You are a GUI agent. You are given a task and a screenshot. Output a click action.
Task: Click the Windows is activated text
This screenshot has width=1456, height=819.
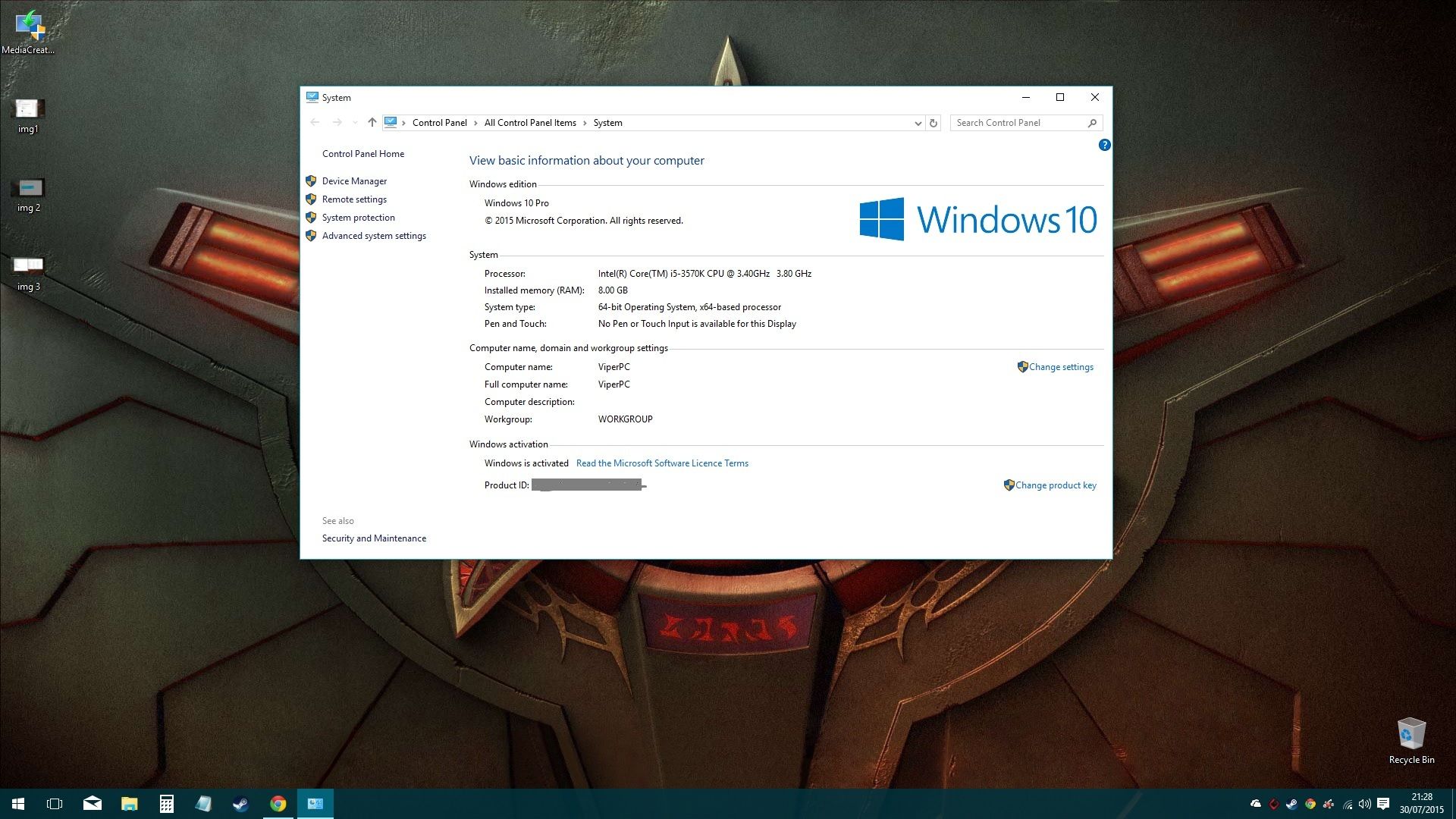click(526, 463)
